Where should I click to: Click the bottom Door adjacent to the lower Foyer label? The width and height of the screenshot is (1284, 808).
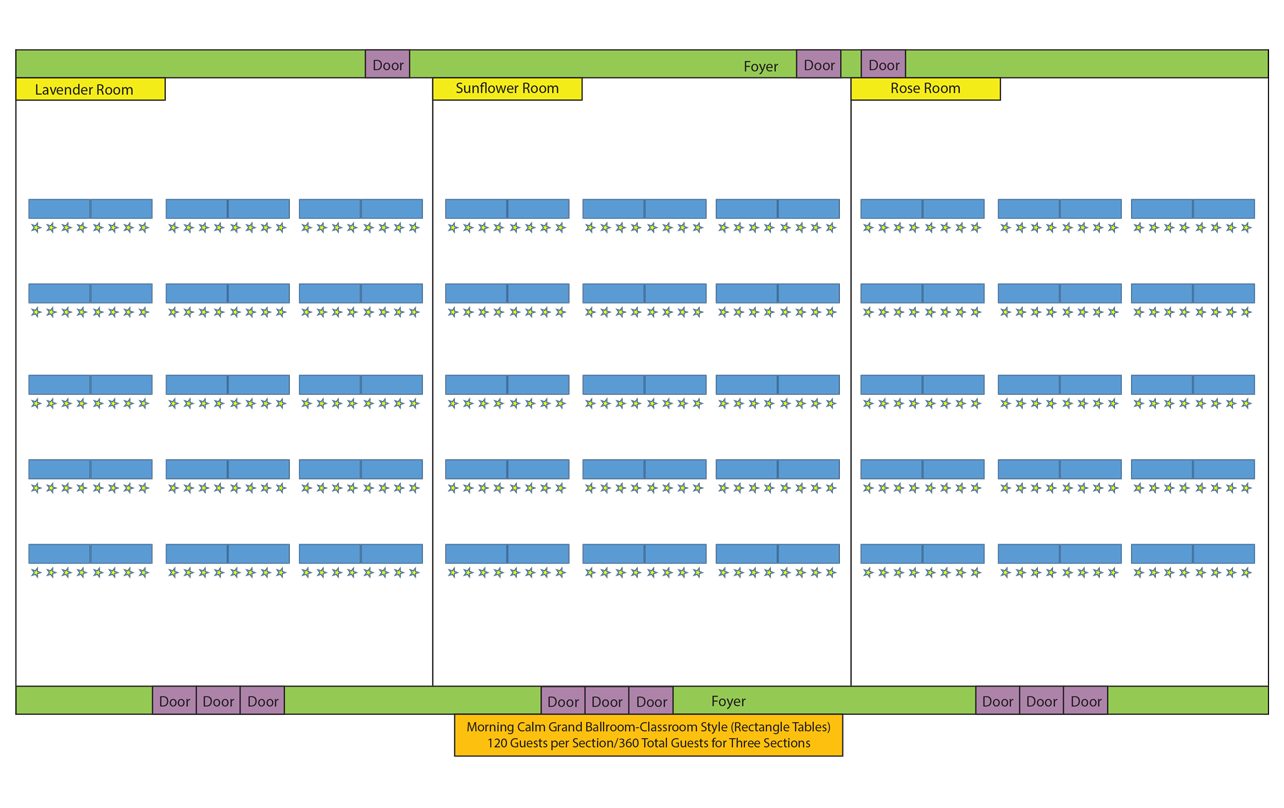click(x=652, y=700)
